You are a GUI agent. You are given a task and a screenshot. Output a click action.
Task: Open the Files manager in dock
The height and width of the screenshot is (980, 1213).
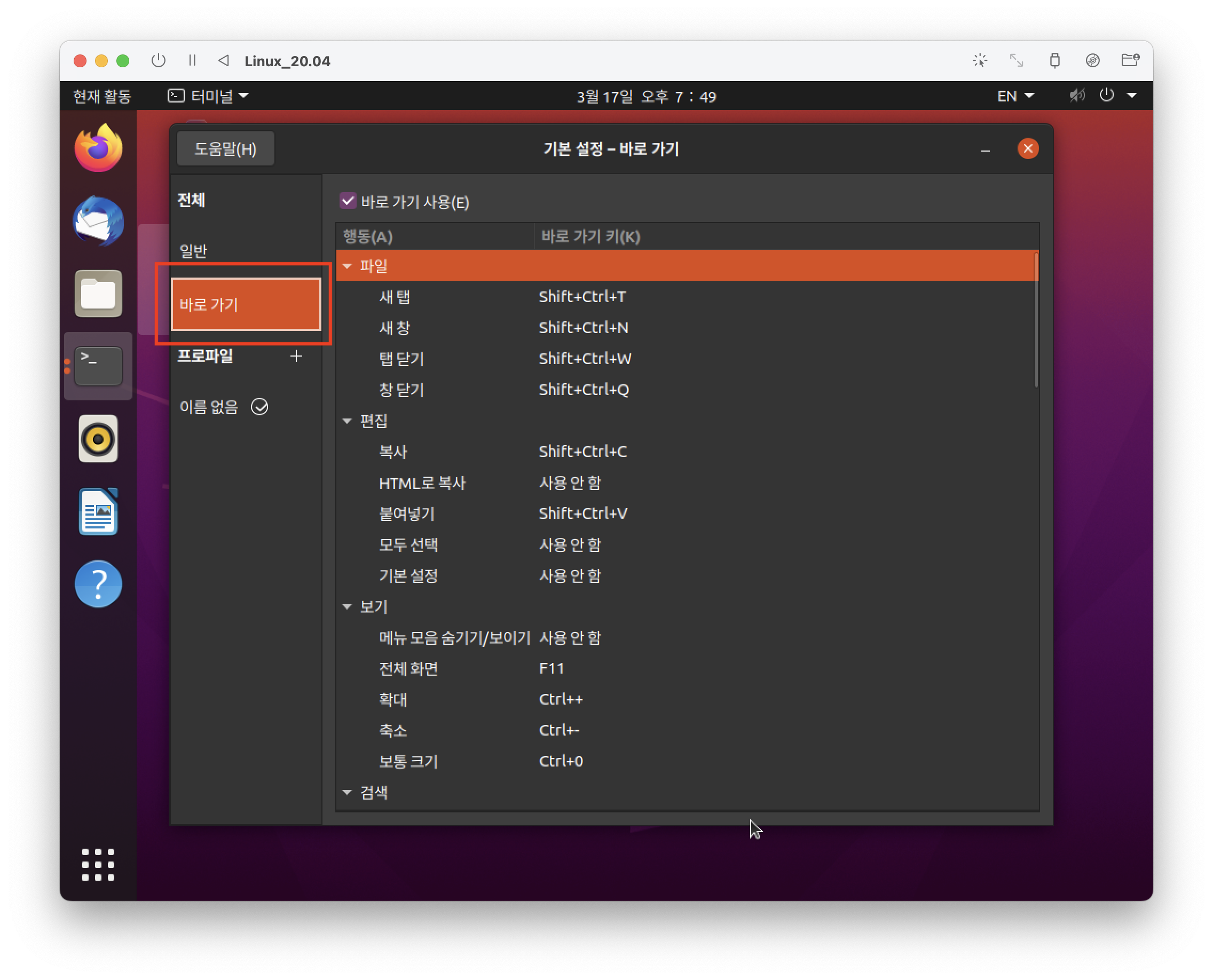pos(98,294)
